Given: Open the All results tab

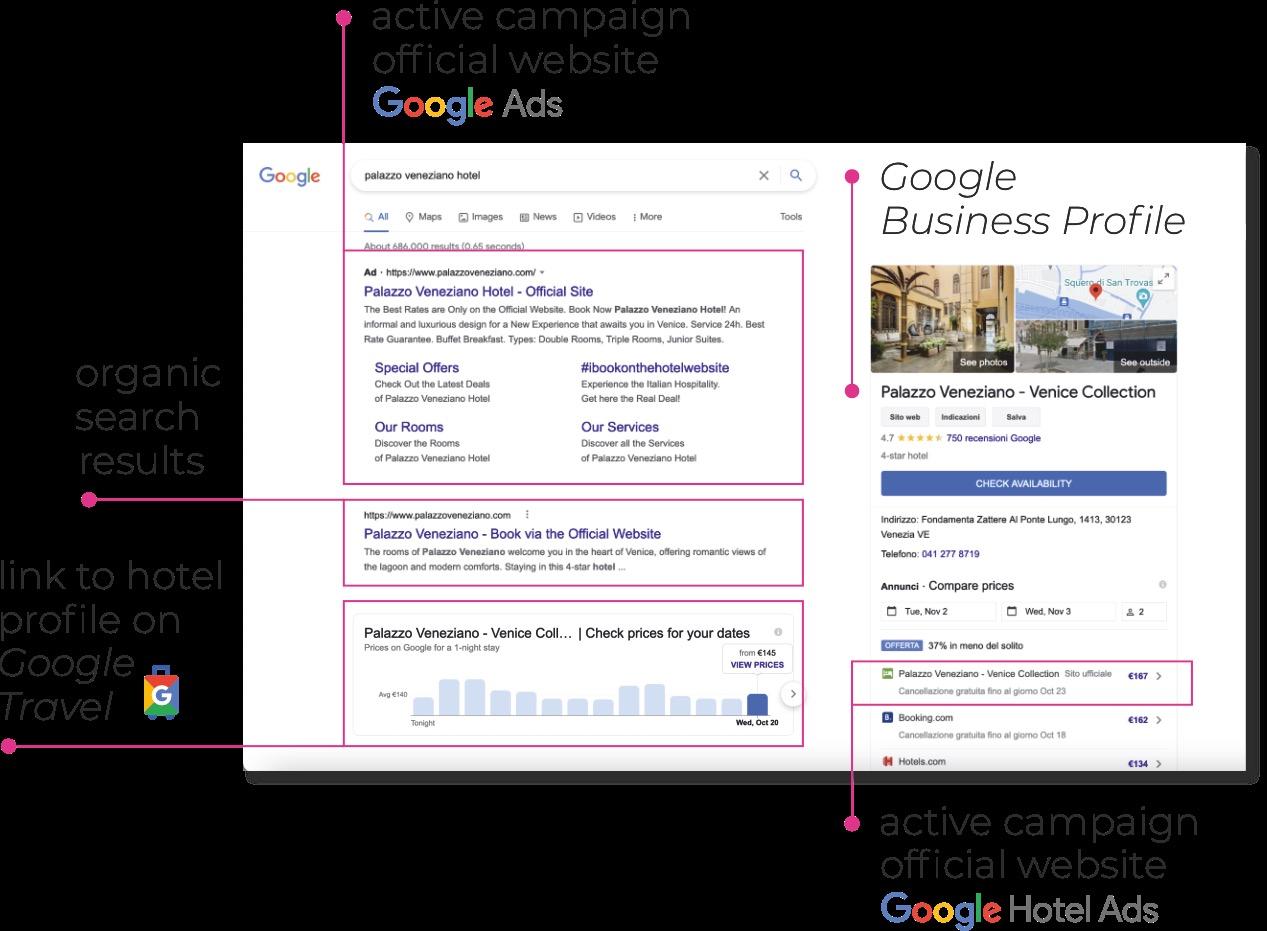Looking at the screenshot, I should (x=377, y=217).
